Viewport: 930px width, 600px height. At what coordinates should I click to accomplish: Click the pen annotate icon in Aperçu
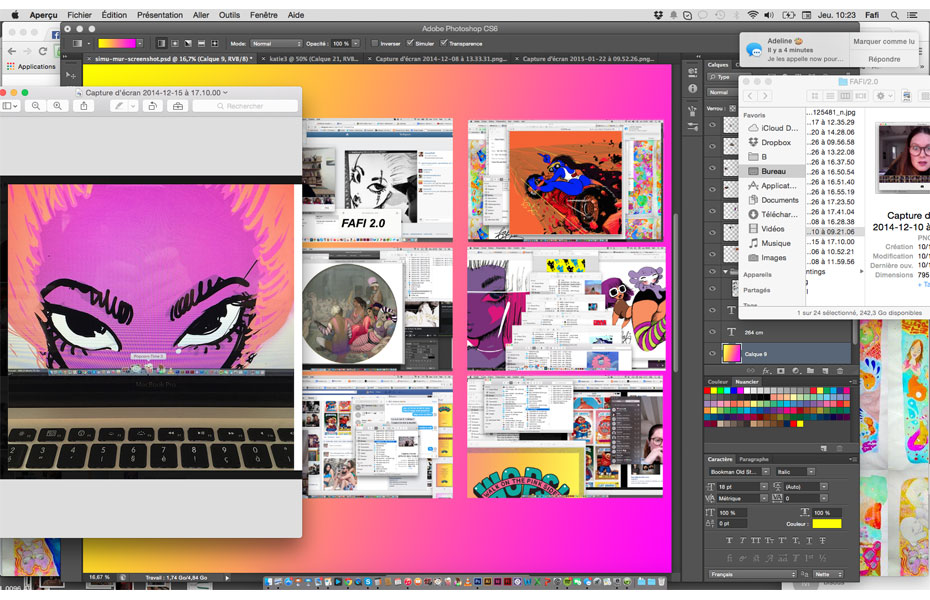[x=119, y=106]
